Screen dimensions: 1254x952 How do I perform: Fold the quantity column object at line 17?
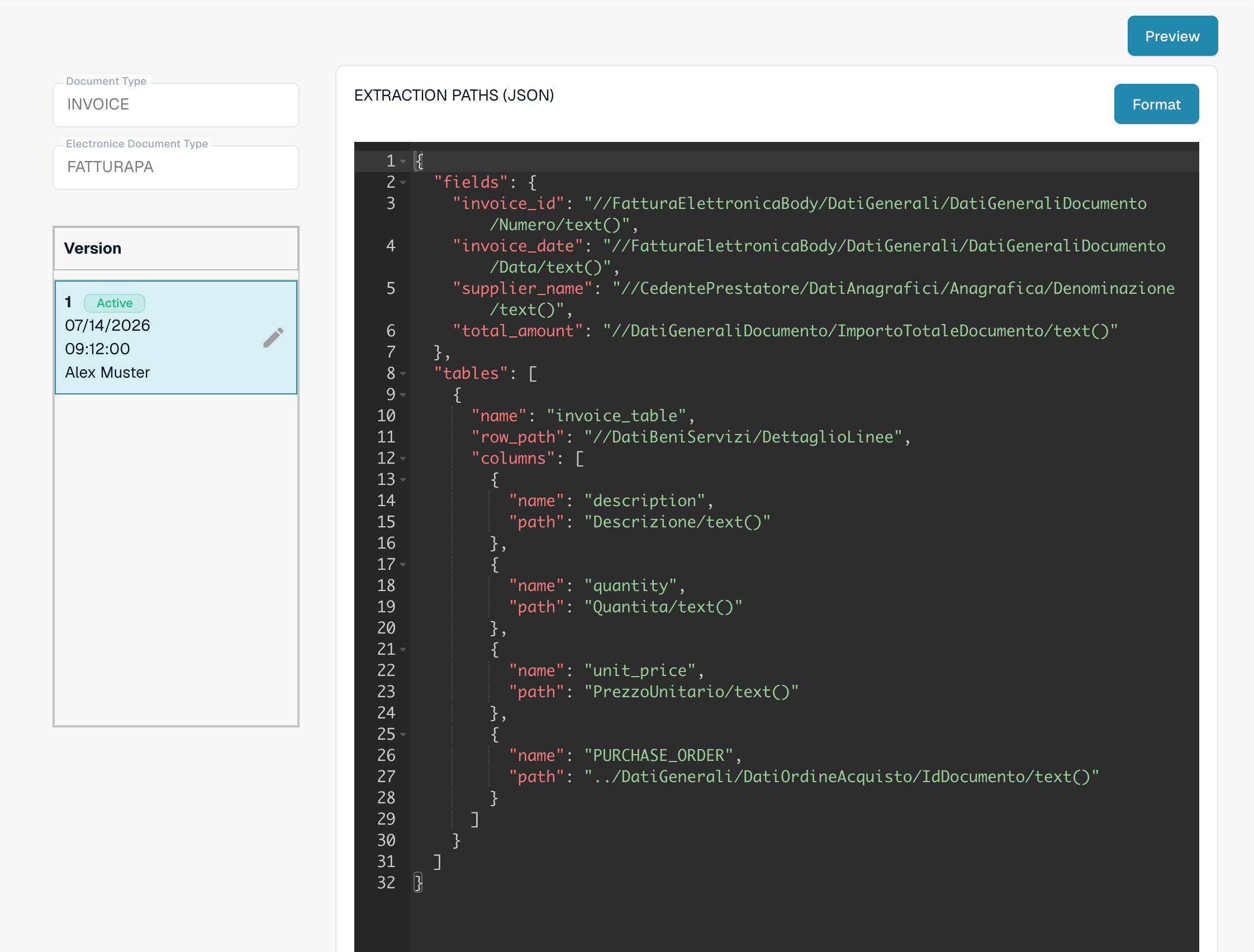(x=403, y=565)
